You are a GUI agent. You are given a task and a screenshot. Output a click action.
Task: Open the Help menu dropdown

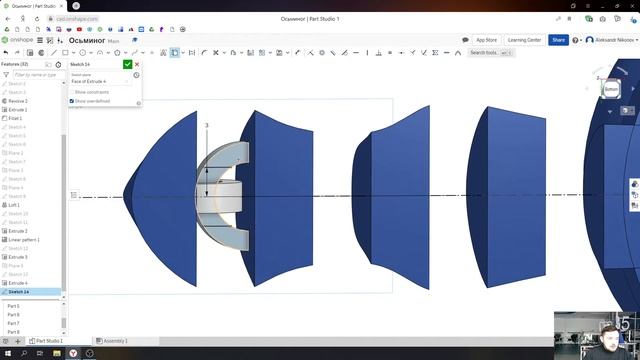pyautogui.click(x=577, y=40)
